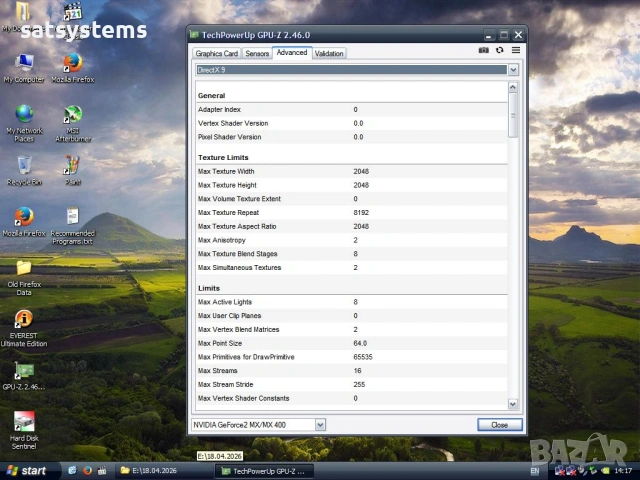Open the GPU-Z hamburger menu icon

pyautogui.click(x=516, y=50)
